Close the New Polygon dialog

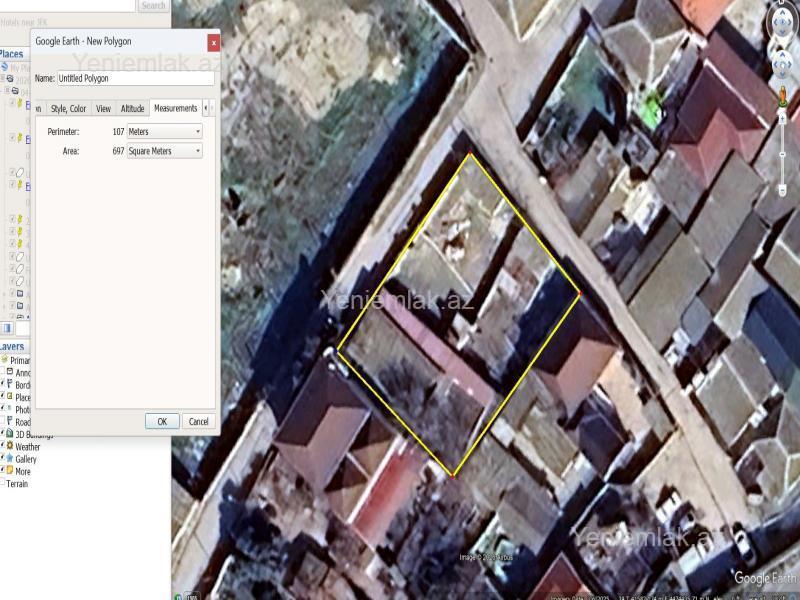click(213, 42)
